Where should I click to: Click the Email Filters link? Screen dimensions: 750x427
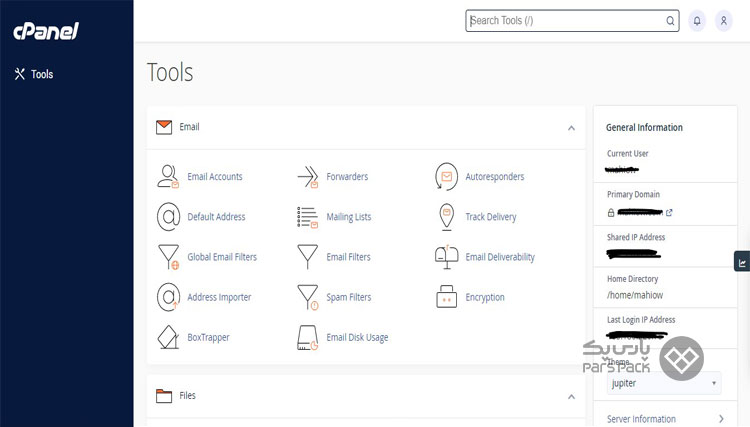(x=348, y=257)
